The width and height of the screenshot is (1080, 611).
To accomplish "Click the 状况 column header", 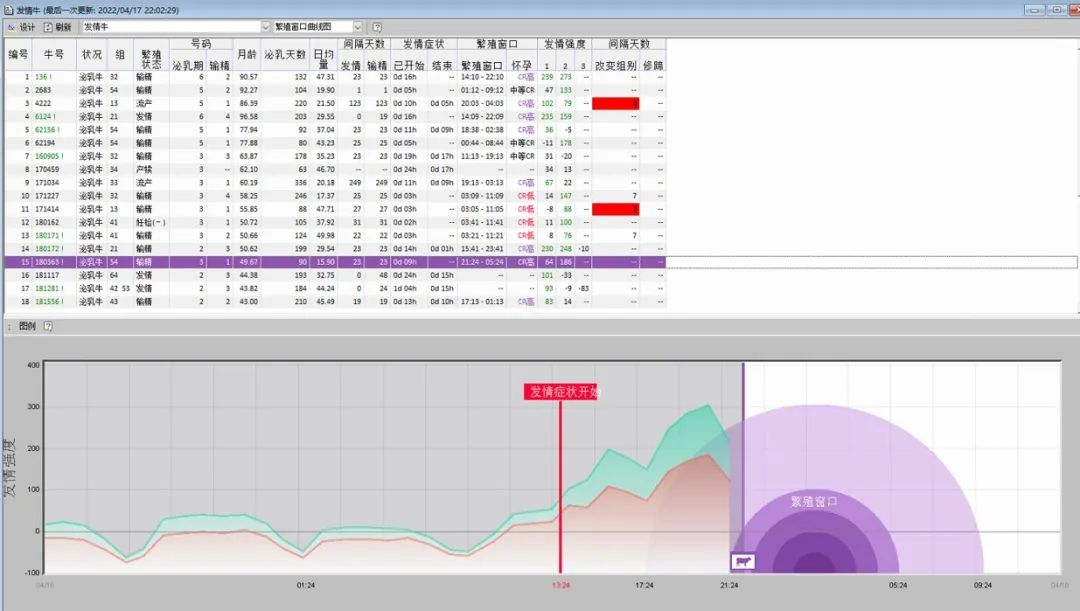I will [92, 54].
